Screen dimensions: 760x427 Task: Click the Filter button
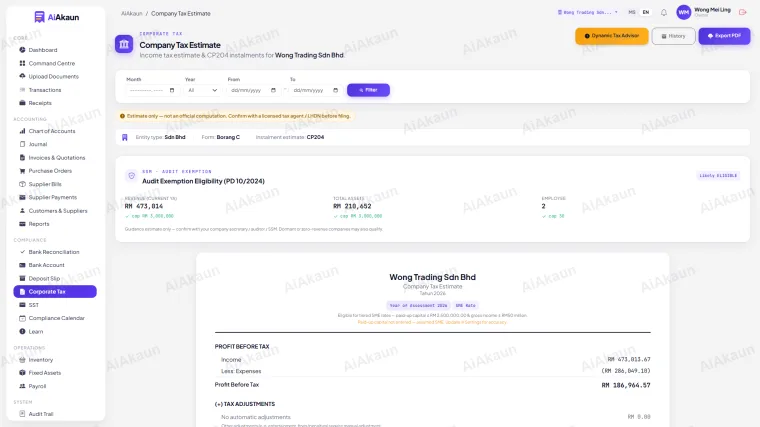[x=368, y=90]
